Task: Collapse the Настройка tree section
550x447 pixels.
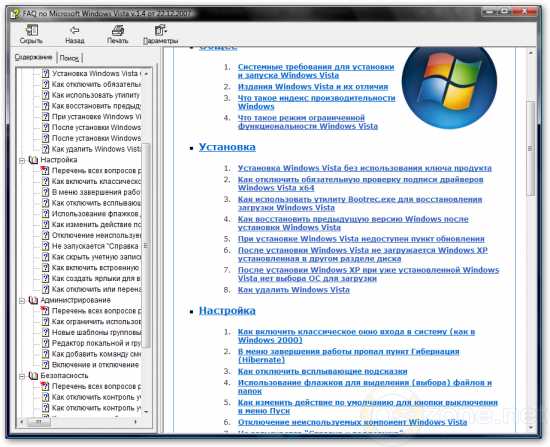Action: click(x=22, y=160)
